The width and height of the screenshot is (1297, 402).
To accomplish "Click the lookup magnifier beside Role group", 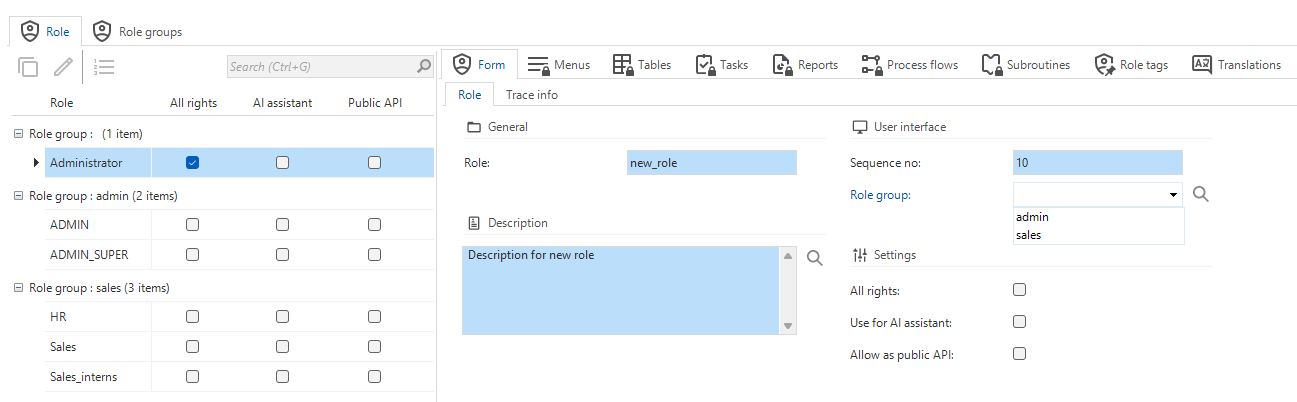I will click(1201, 194).
